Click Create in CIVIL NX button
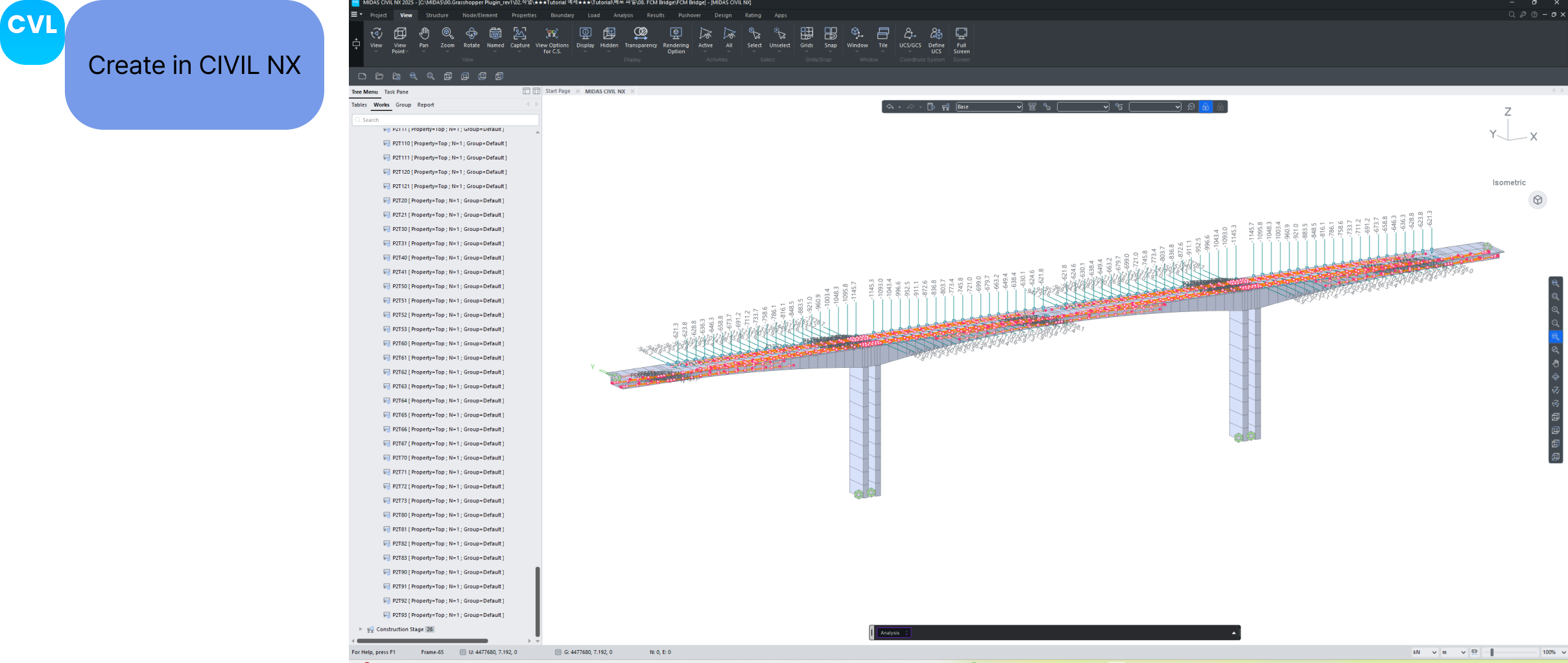 coord(195,65)
